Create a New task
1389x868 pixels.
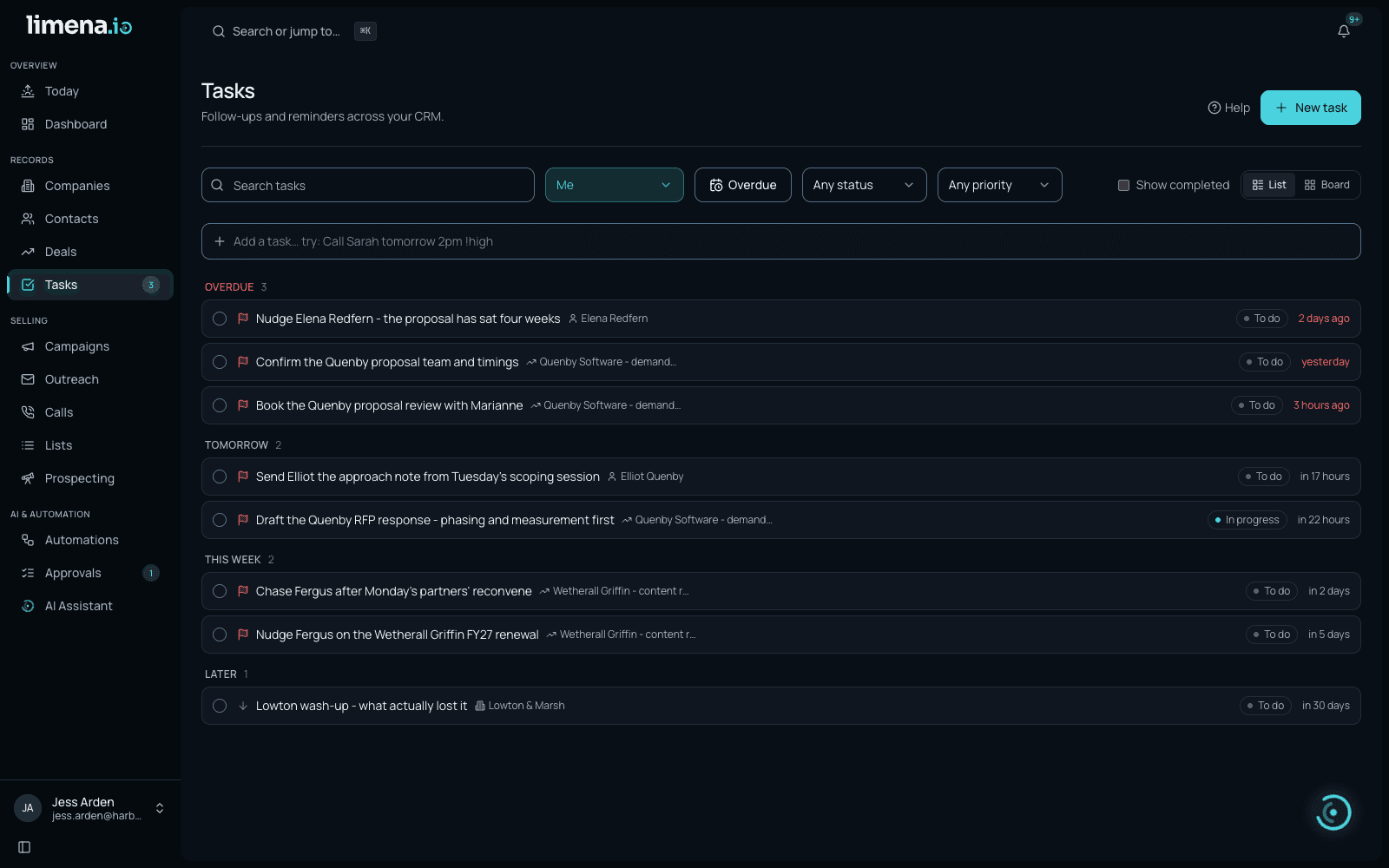[1311, 108]
